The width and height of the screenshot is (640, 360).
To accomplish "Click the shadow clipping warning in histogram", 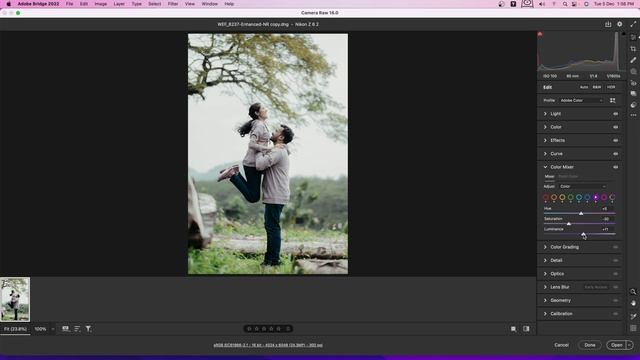I will 540,34.
